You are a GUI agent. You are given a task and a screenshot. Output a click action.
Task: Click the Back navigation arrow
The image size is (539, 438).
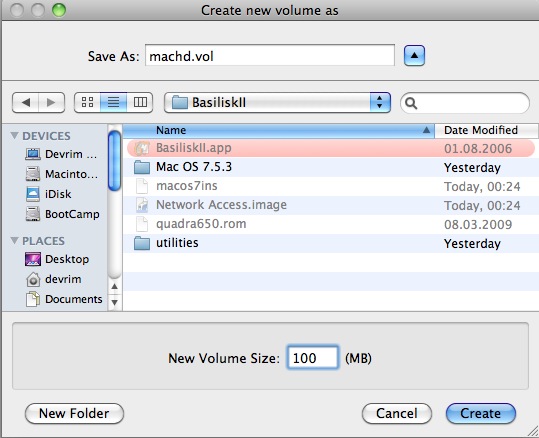click(25, 102)
